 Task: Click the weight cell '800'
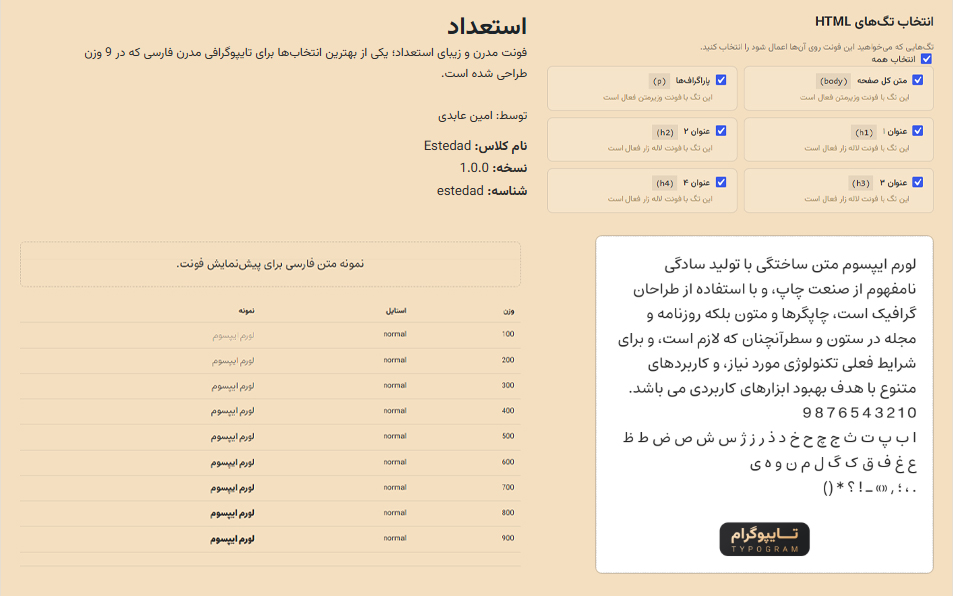click(508, 513)
